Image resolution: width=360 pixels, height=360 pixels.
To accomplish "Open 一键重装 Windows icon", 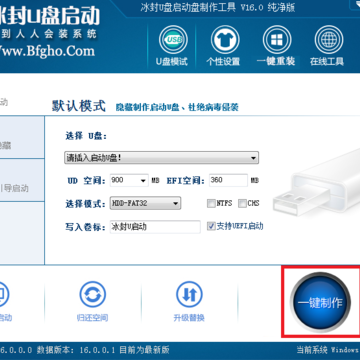I will [x=277, y=41].
